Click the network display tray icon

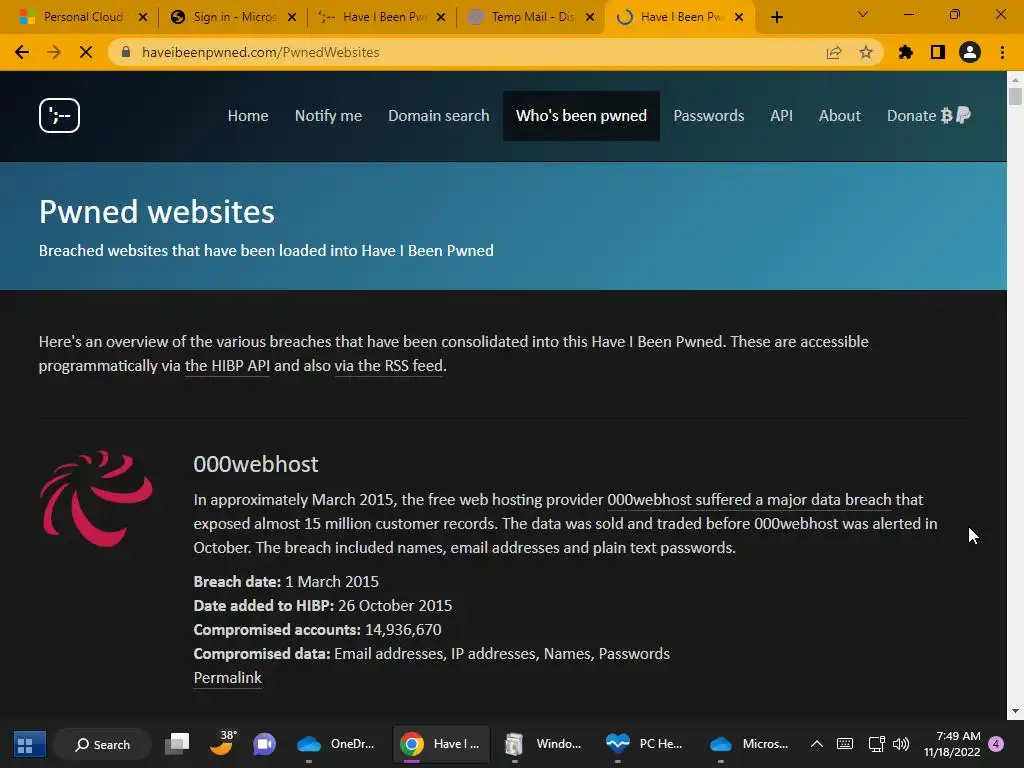(876, 744)
